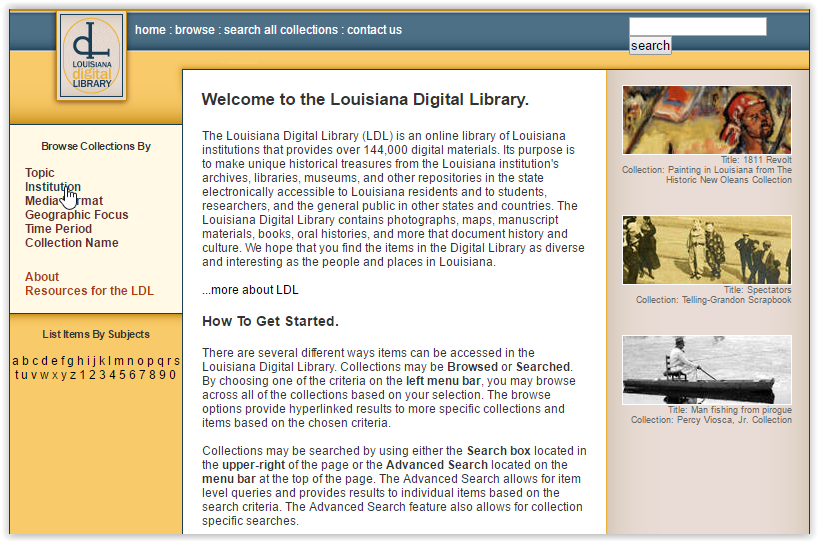List subjects starting with letter d
Image resolution: width=818 pixels, height=542 pixels.
tap(44, 361)
